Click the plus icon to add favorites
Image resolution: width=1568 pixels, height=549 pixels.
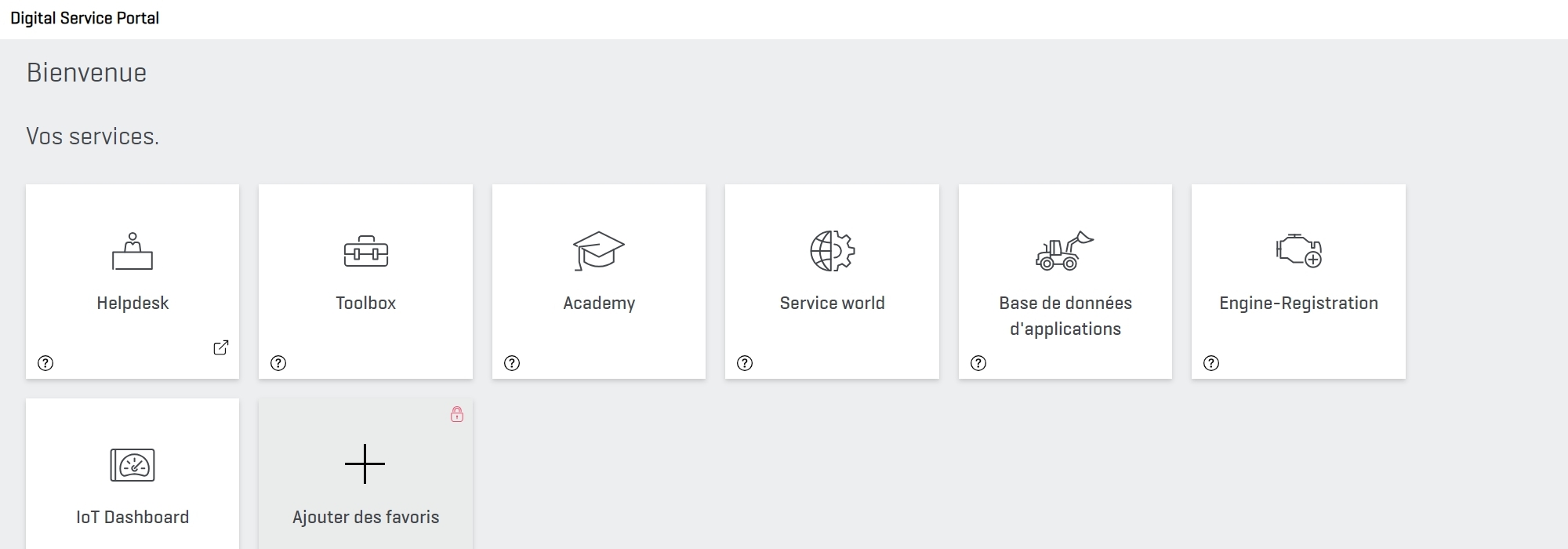click(x=365, y=464)
